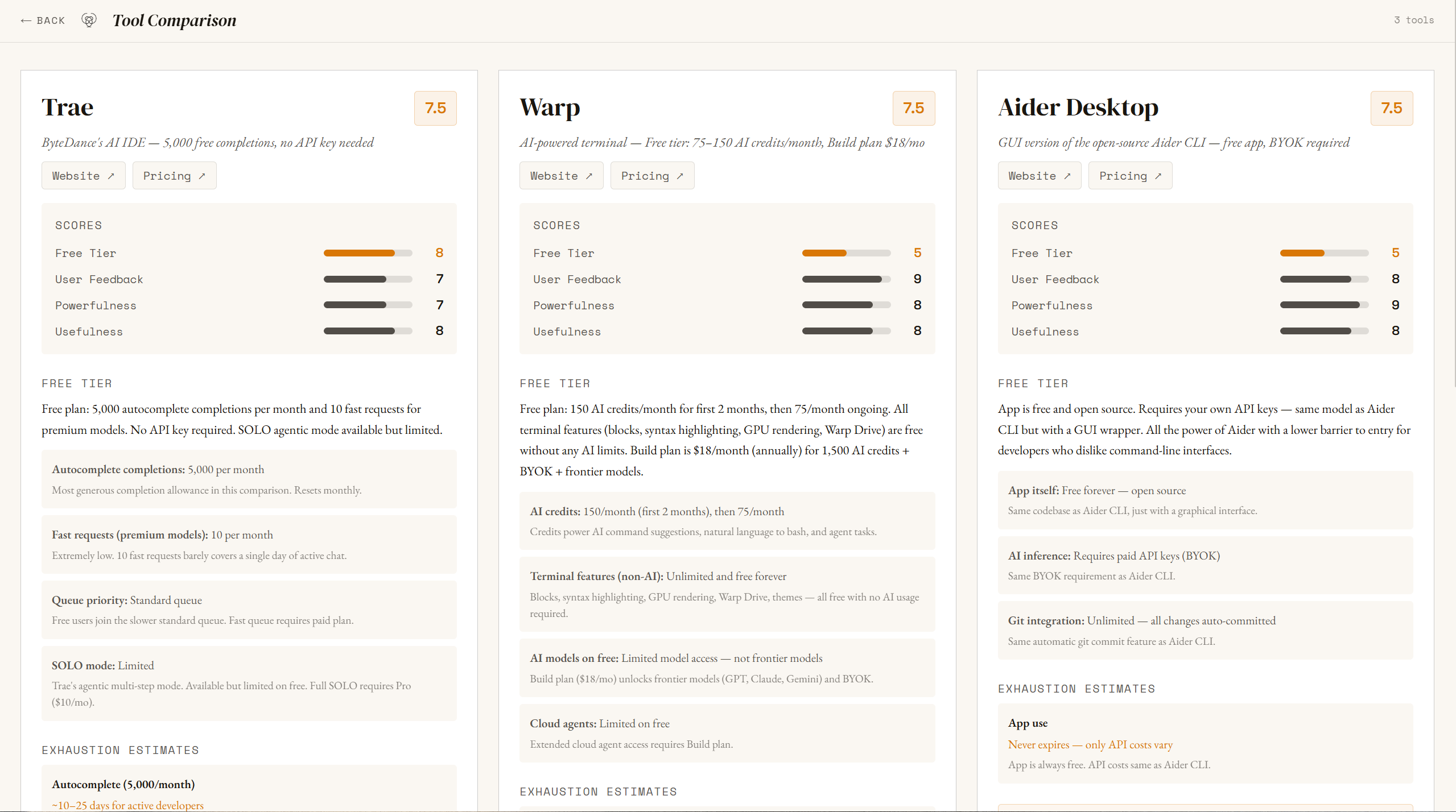Click Trae overall score badge 7.5
Screen dimensions: 1456x812
pyautogui.click(x=435, y=108)
